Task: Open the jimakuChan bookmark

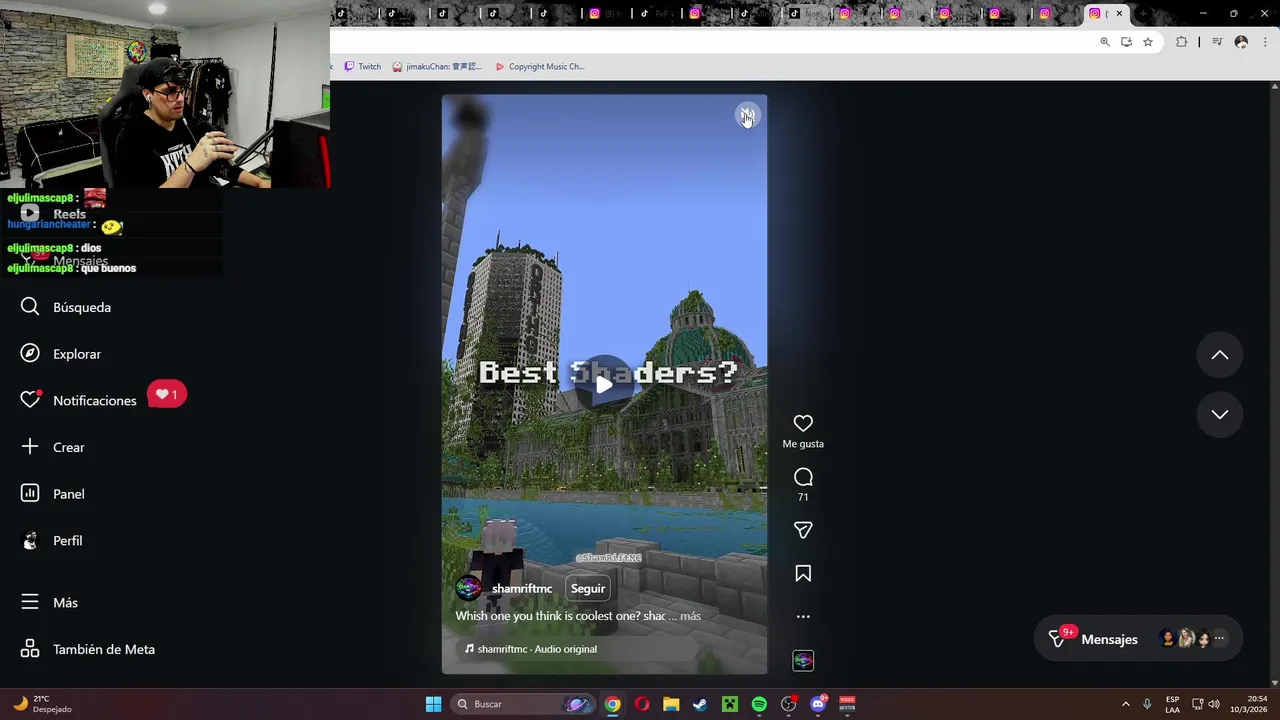Action: pyautogui.click(x=437, y=66)
